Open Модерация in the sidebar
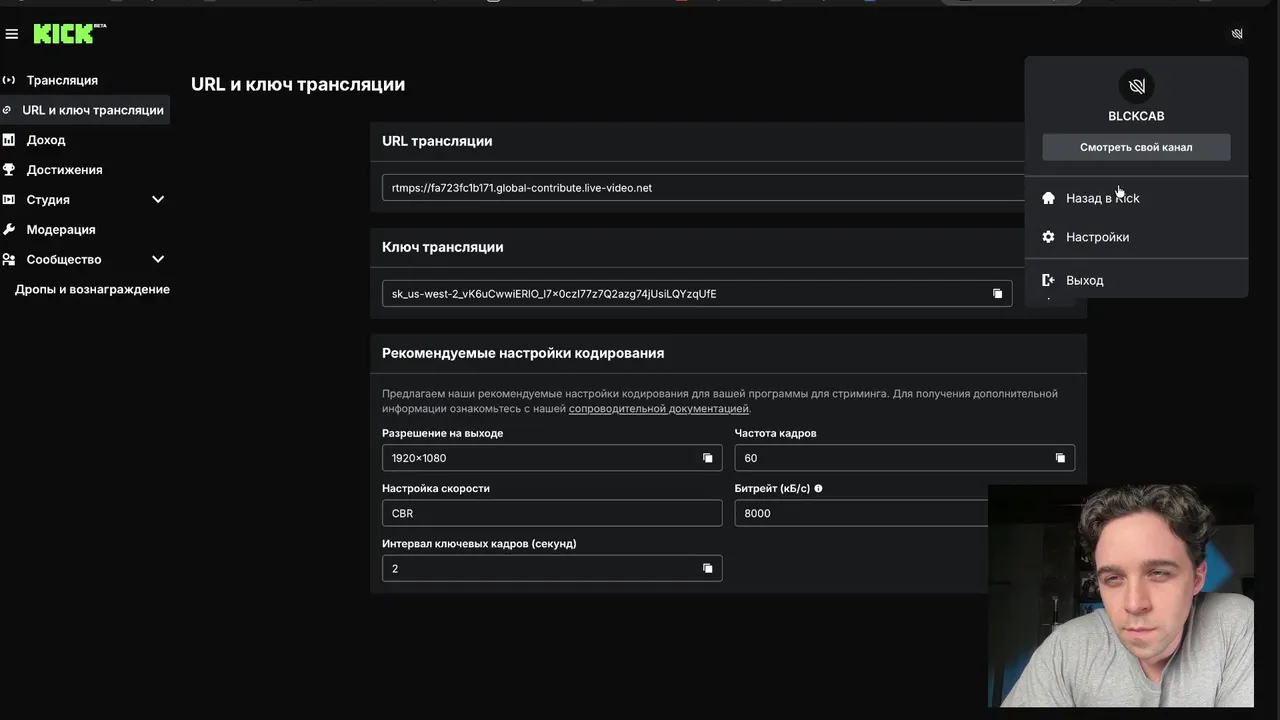This screenshot has width=1280, height=720. click(61, 229)
